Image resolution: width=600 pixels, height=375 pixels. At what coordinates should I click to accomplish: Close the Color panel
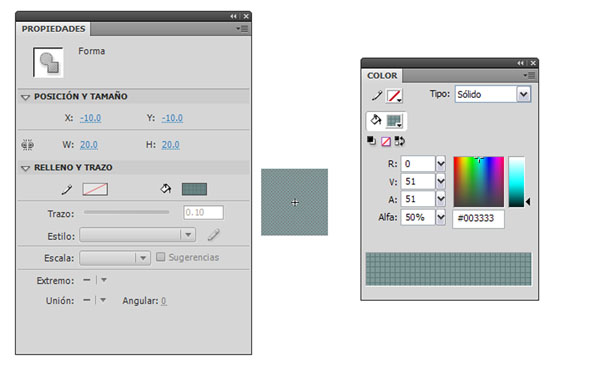[x=533, y=63]
